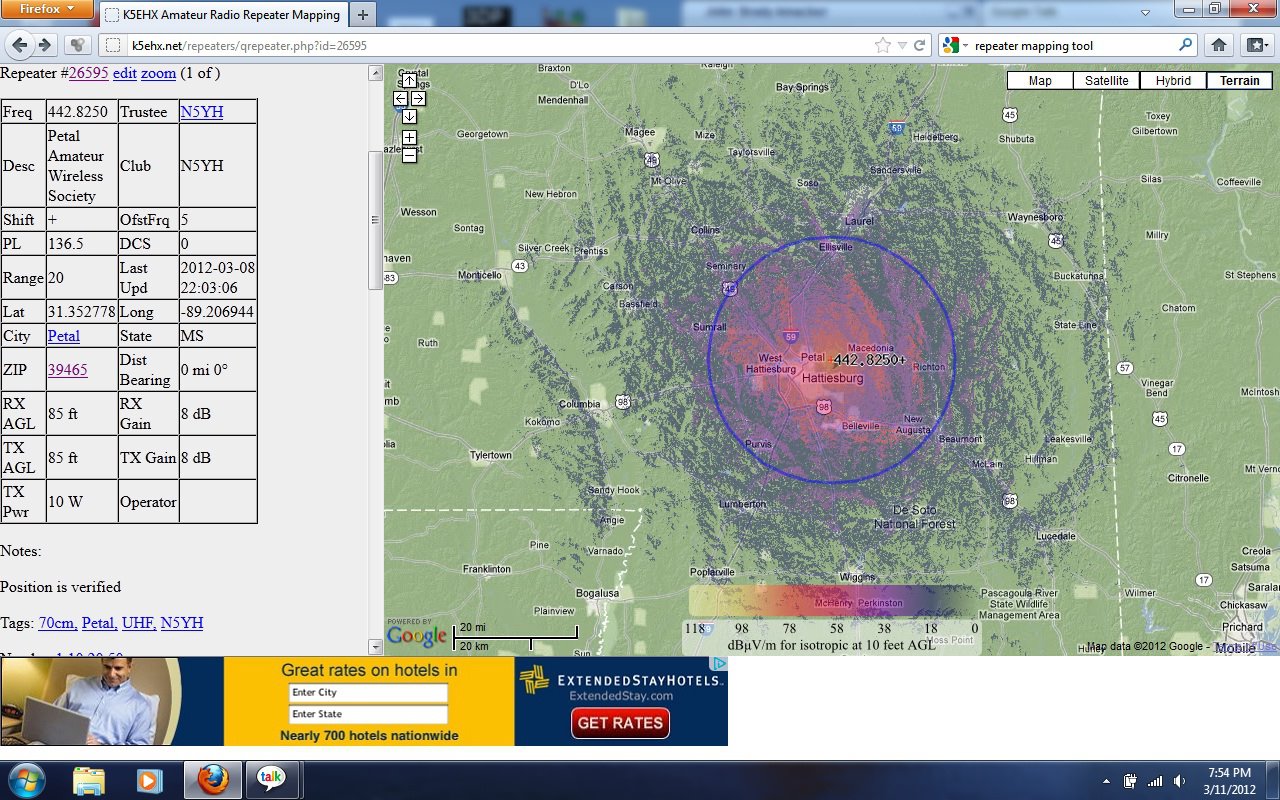Image resolution: width=1280 pixels, height=800 pixels.
Task: Pan the map right with arrow control
Action: click(x=418, y=98)
